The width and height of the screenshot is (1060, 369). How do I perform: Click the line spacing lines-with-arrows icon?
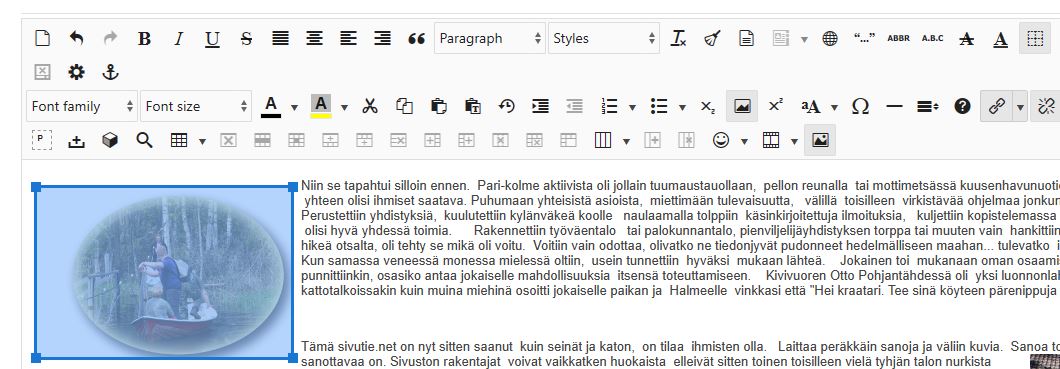928,106
